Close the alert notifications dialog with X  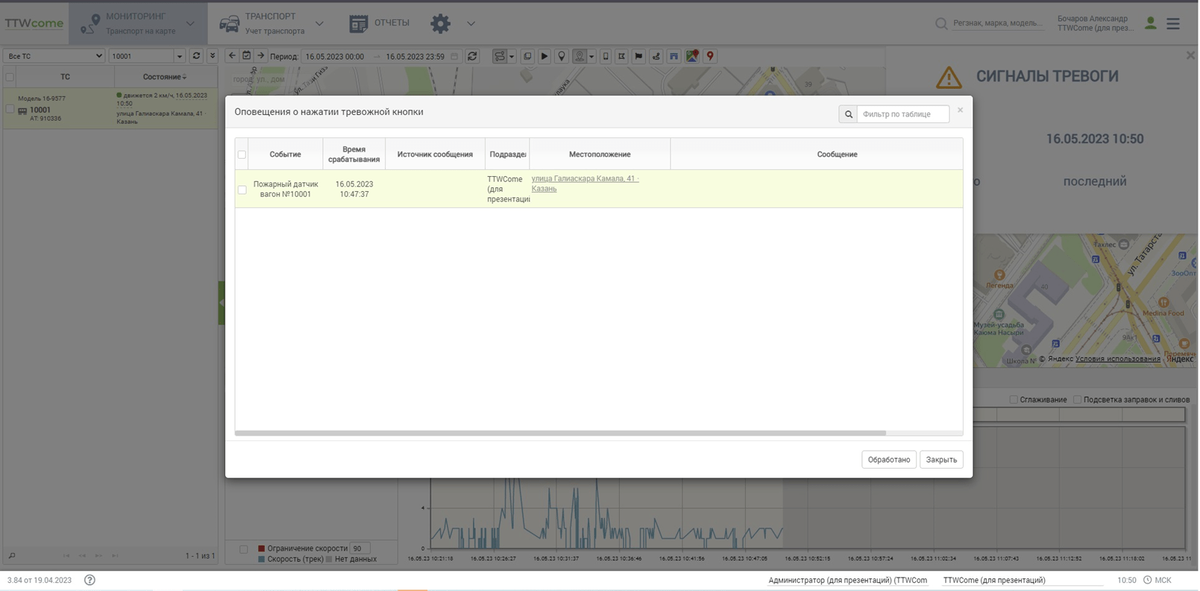pyautogui.click(x=960, y=110)
